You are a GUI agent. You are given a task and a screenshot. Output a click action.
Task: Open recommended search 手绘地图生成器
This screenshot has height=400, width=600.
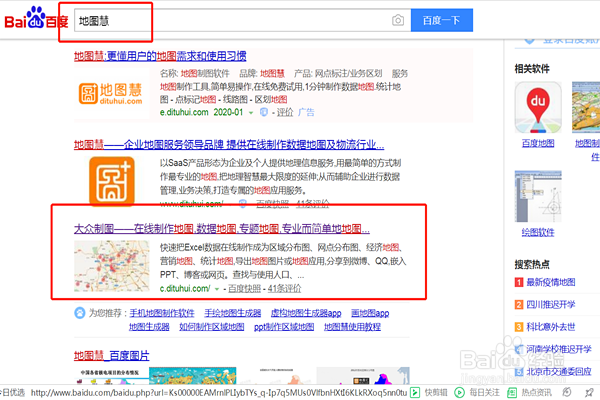233,313
